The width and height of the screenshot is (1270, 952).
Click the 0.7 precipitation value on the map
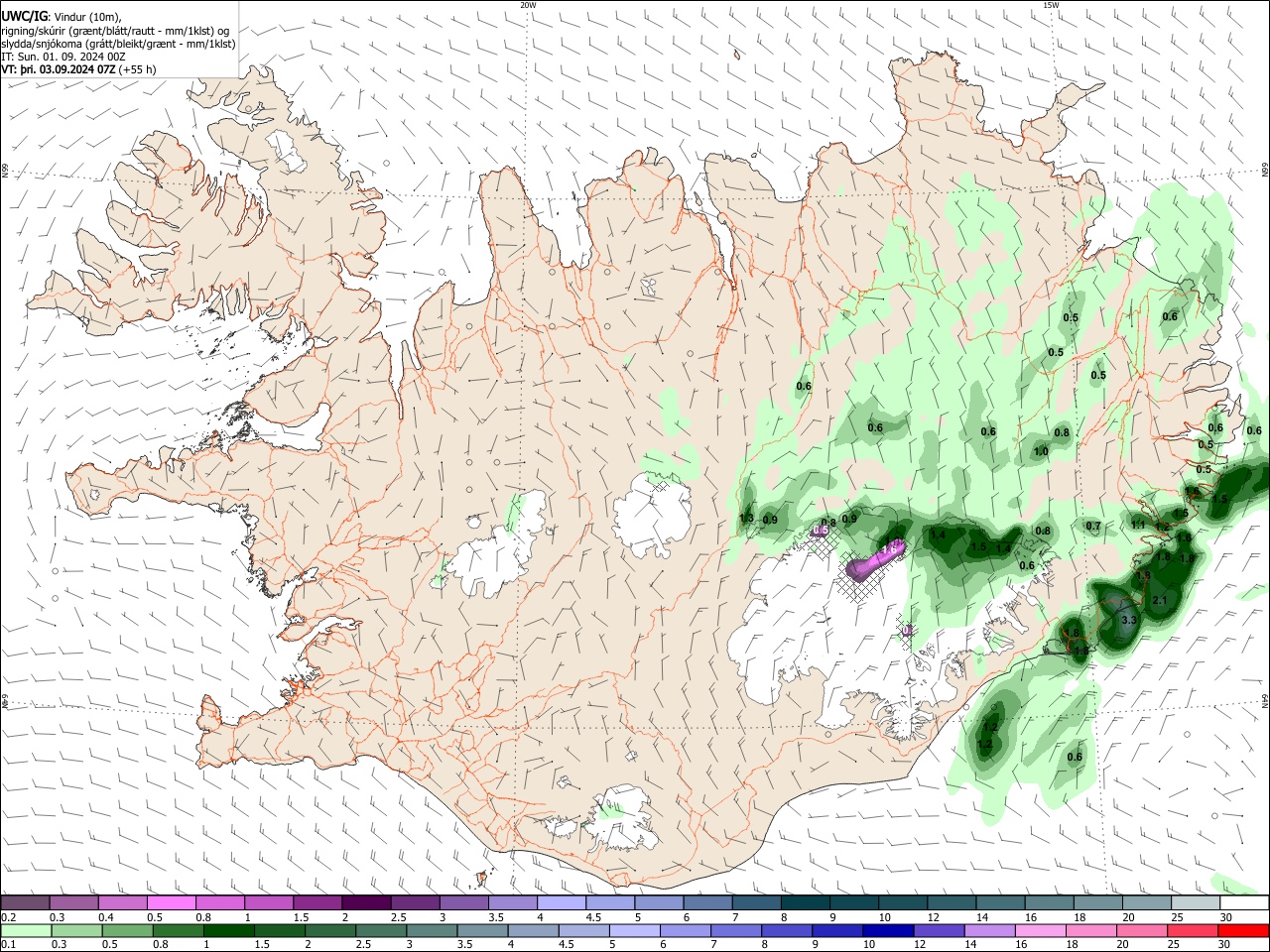tap(1093, 526)
